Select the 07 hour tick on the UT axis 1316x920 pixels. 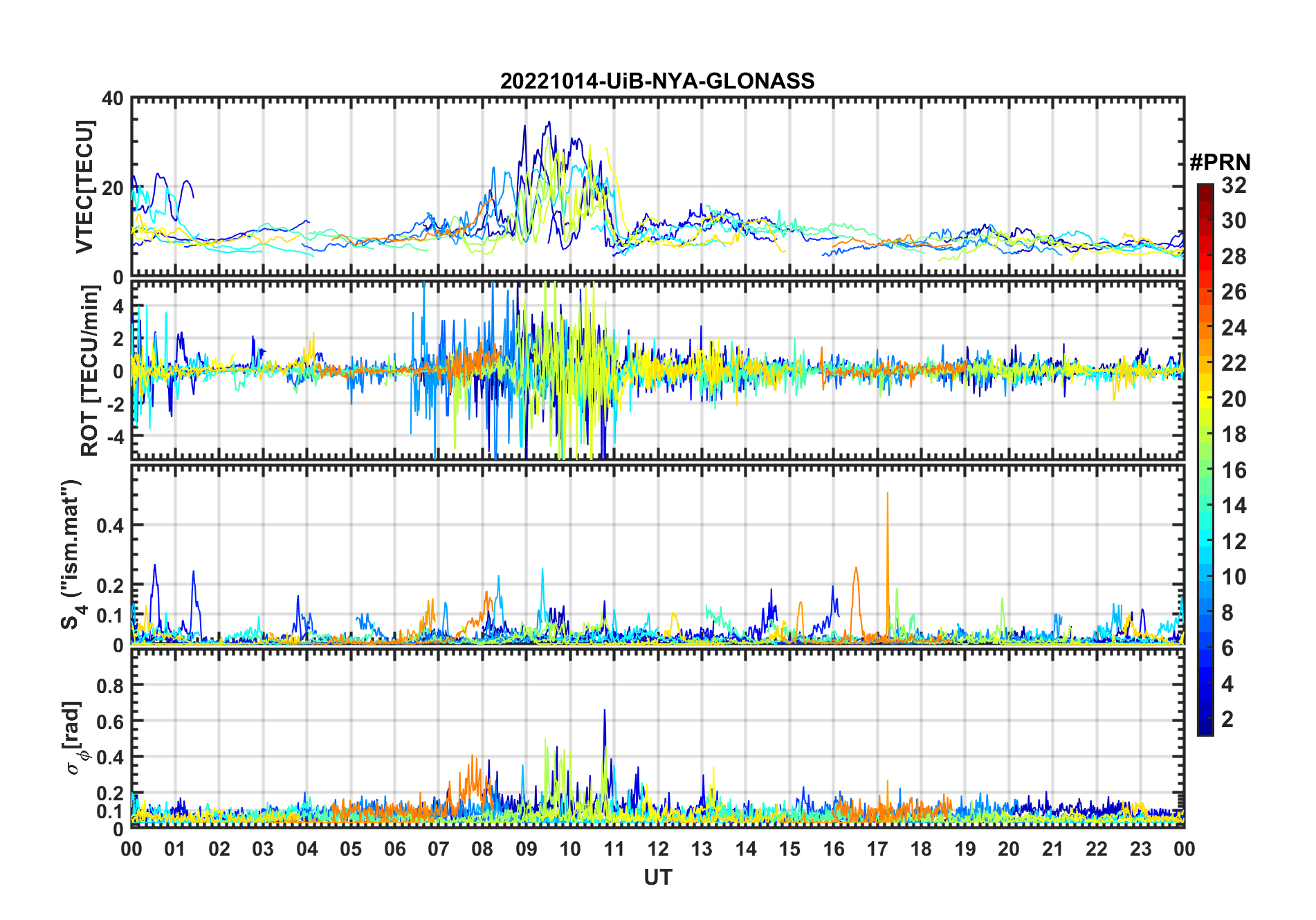tap(439, 849)
